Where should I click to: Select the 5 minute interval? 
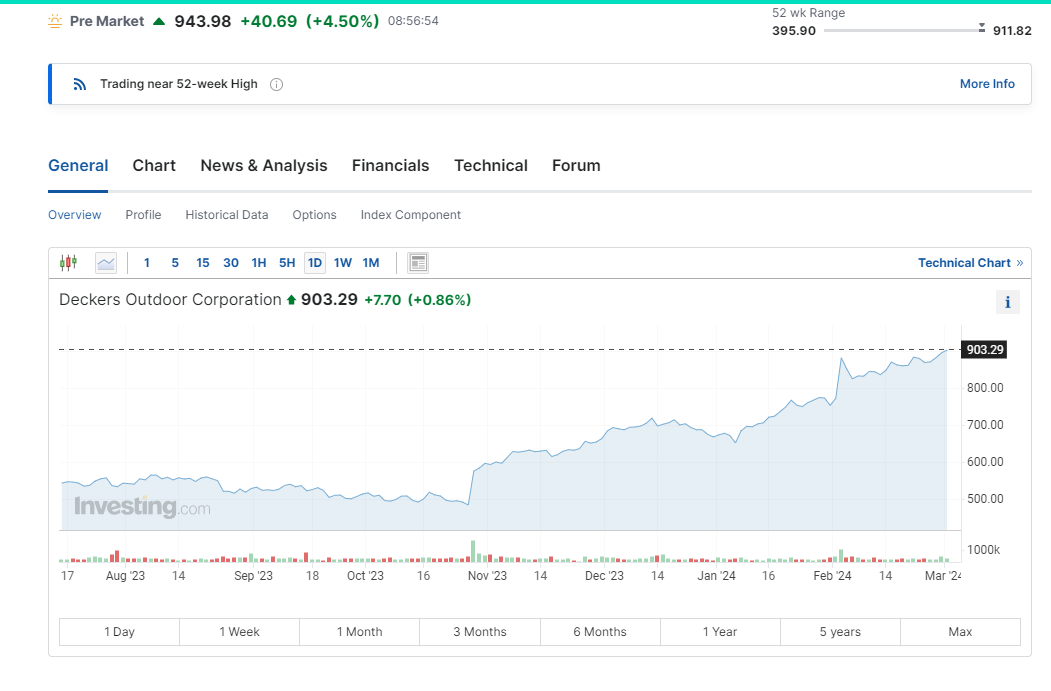click(175, 263)
